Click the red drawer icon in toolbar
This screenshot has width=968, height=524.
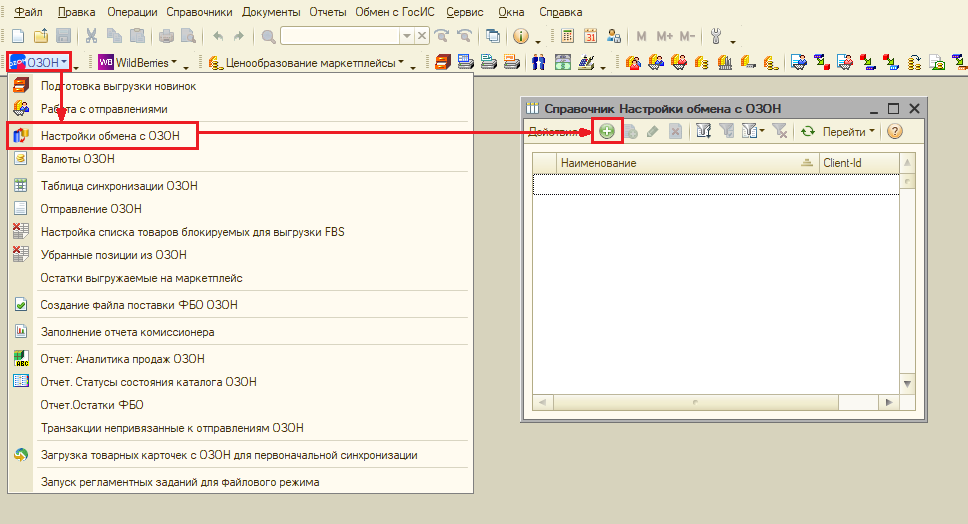pyautogui.click(x=443, y=62)
